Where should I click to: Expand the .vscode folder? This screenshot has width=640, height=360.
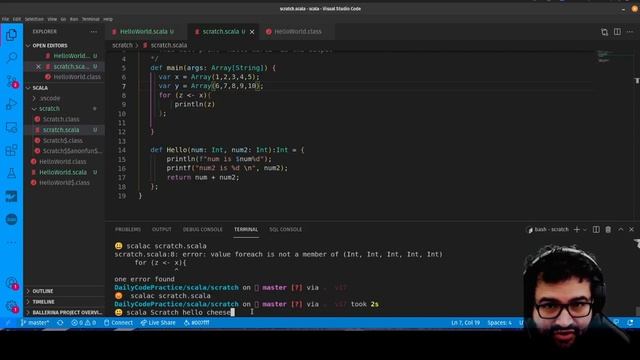[x=50, y=98]
